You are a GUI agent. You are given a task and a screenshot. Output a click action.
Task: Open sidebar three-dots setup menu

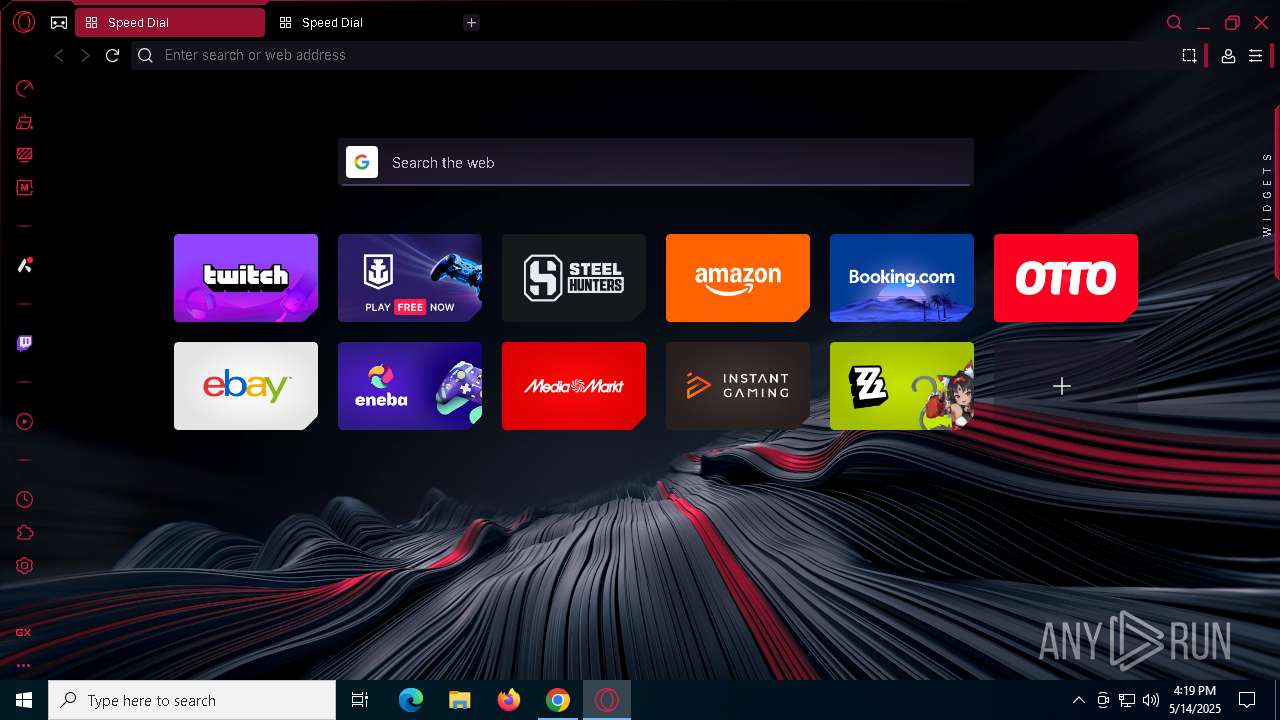24,665
